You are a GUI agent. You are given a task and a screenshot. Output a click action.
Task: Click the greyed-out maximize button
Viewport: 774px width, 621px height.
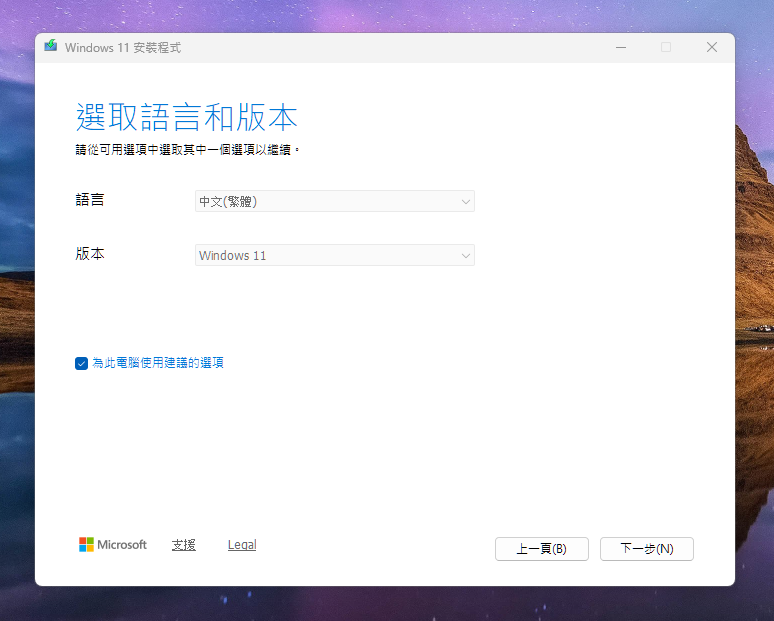click(x=666, y=47)
